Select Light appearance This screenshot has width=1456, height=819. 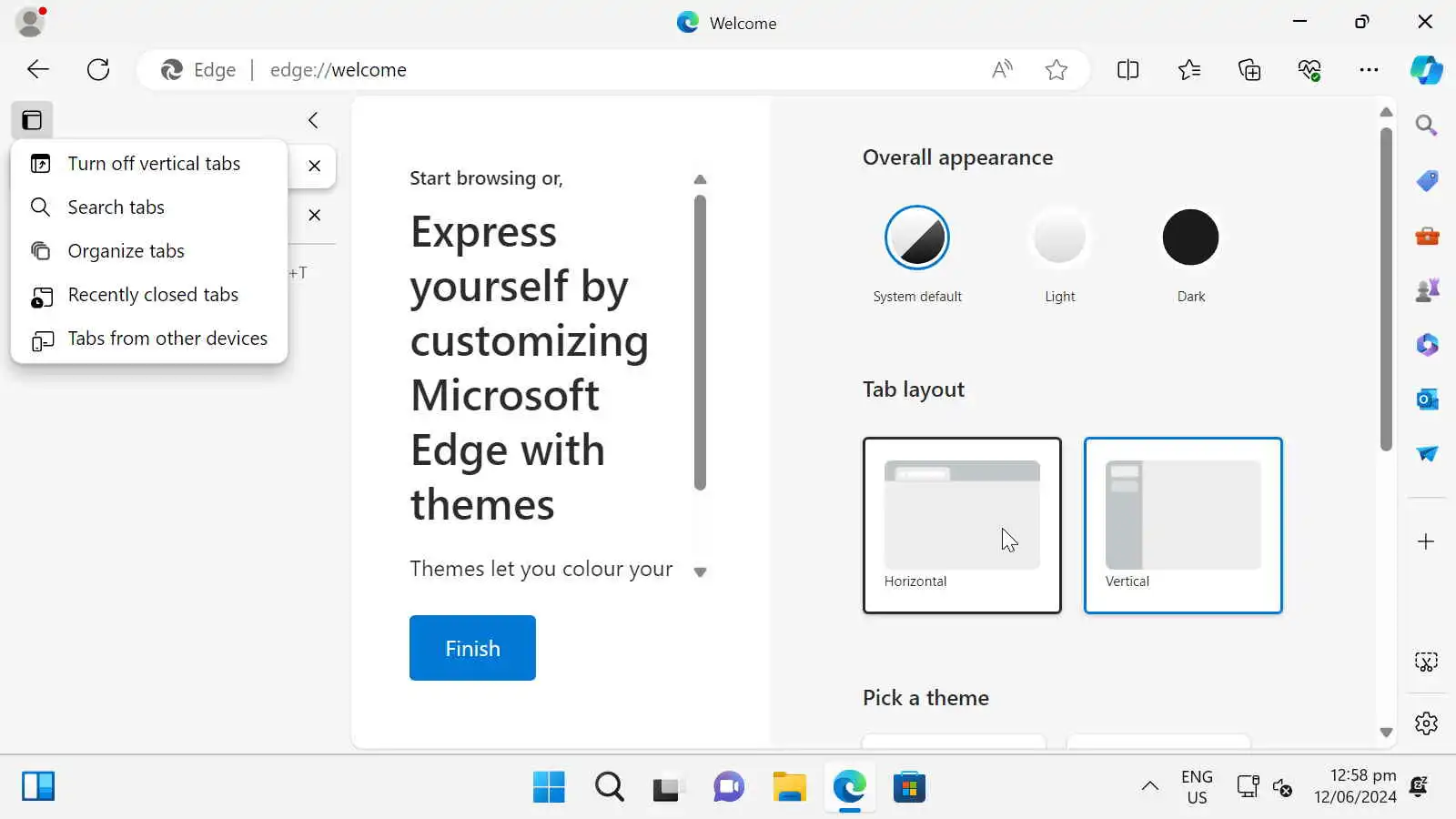point(1059,238)
